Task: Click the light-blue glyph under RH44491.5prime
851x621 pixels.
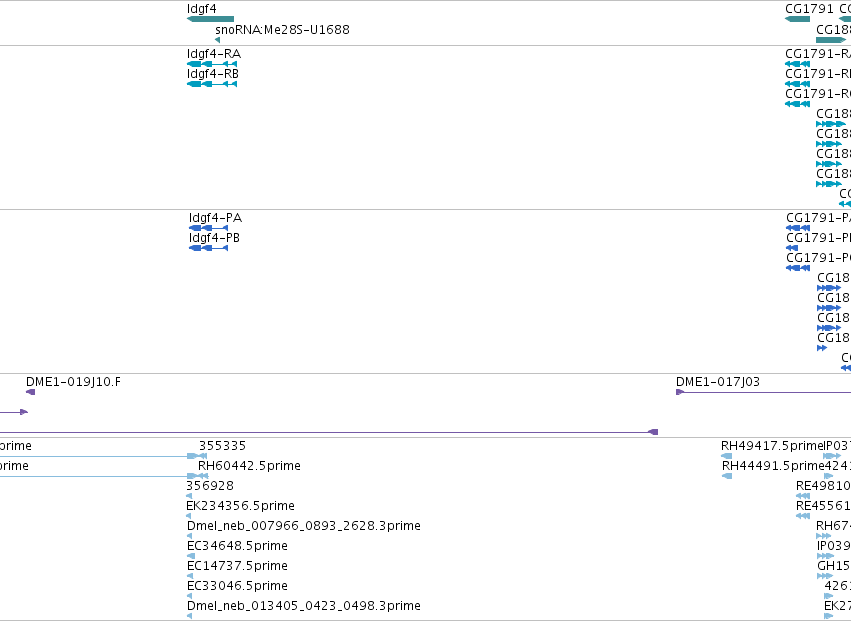Action: pyautogui.click(x=727, y=476)
